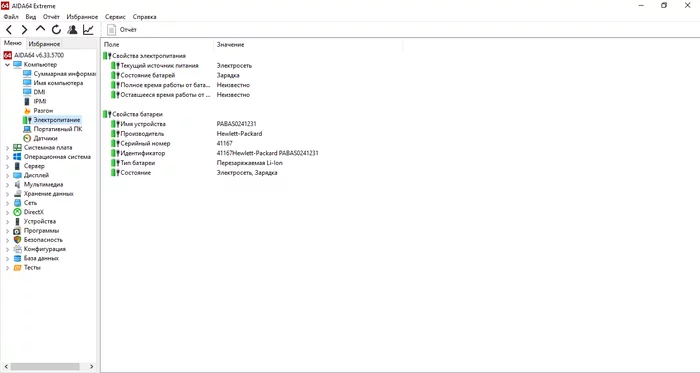Click the Мультимедиа speaker icon

(17, 184)
